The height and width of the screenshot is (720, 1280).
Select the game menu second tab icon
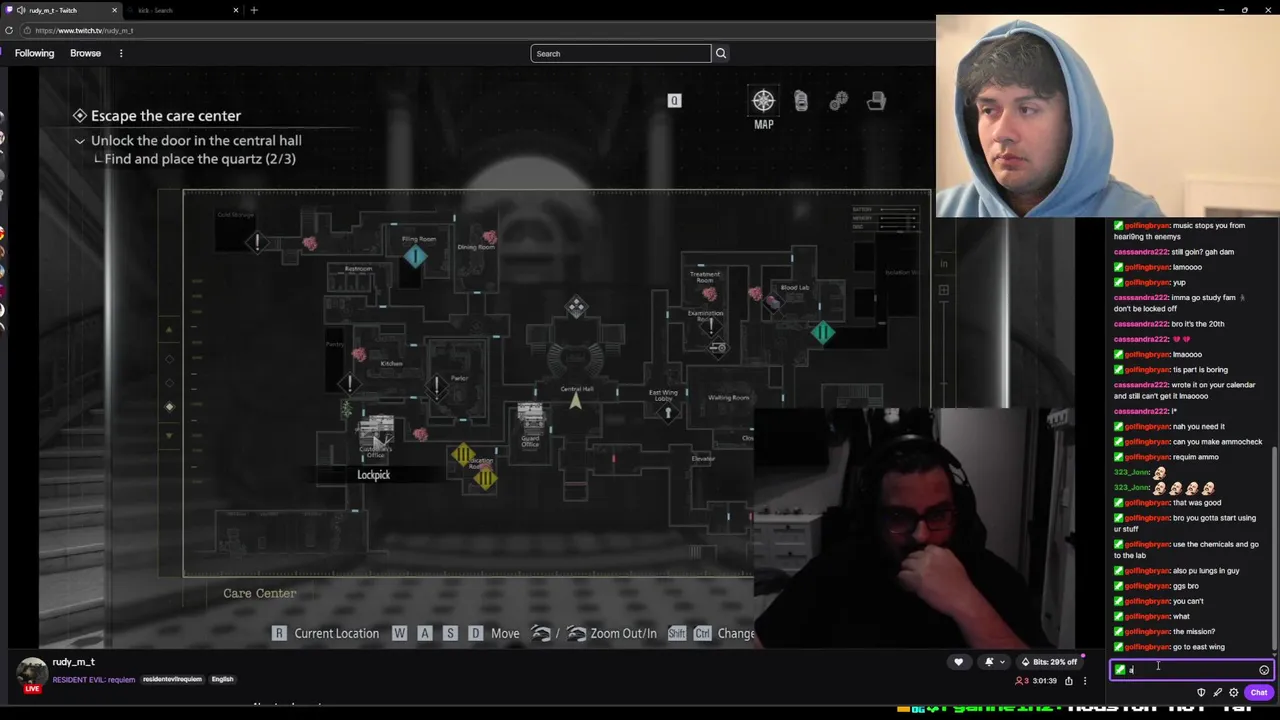click(x=801, y=101)
